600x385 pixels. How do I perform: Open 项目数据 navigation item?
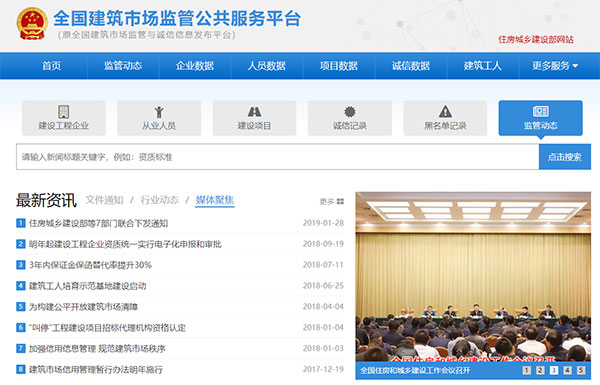[339, 66]
